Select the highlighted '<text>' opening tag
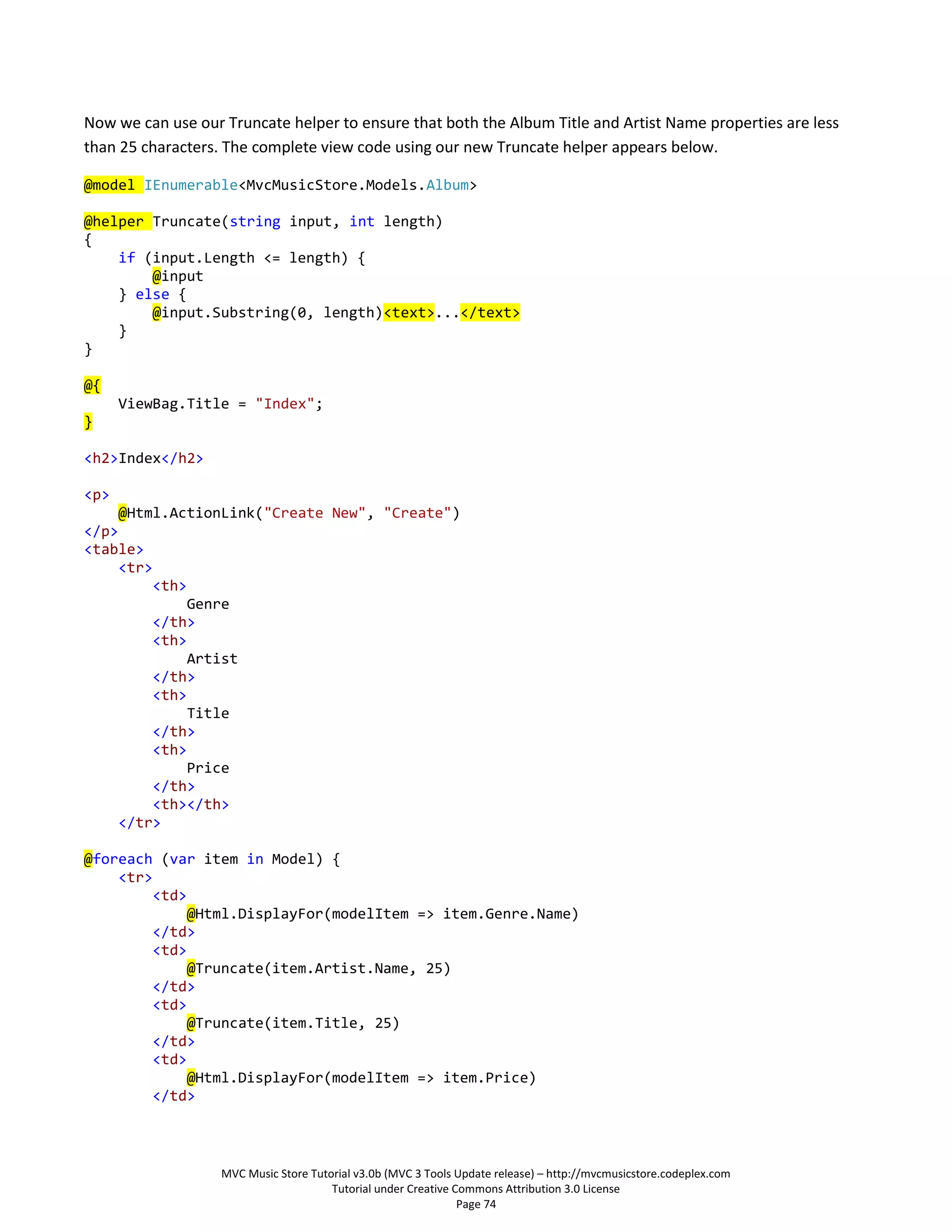Screen dimensions: 952x1232 pos(409,312)
